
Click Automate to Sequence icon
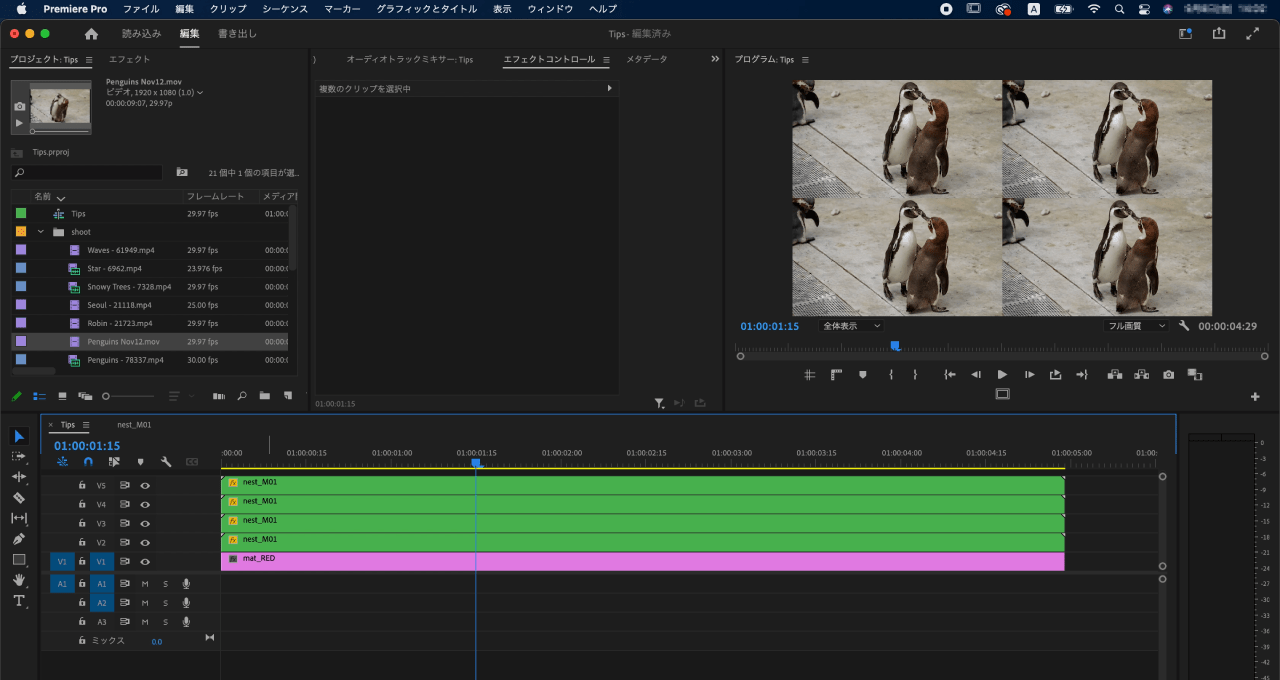point(219,396)
